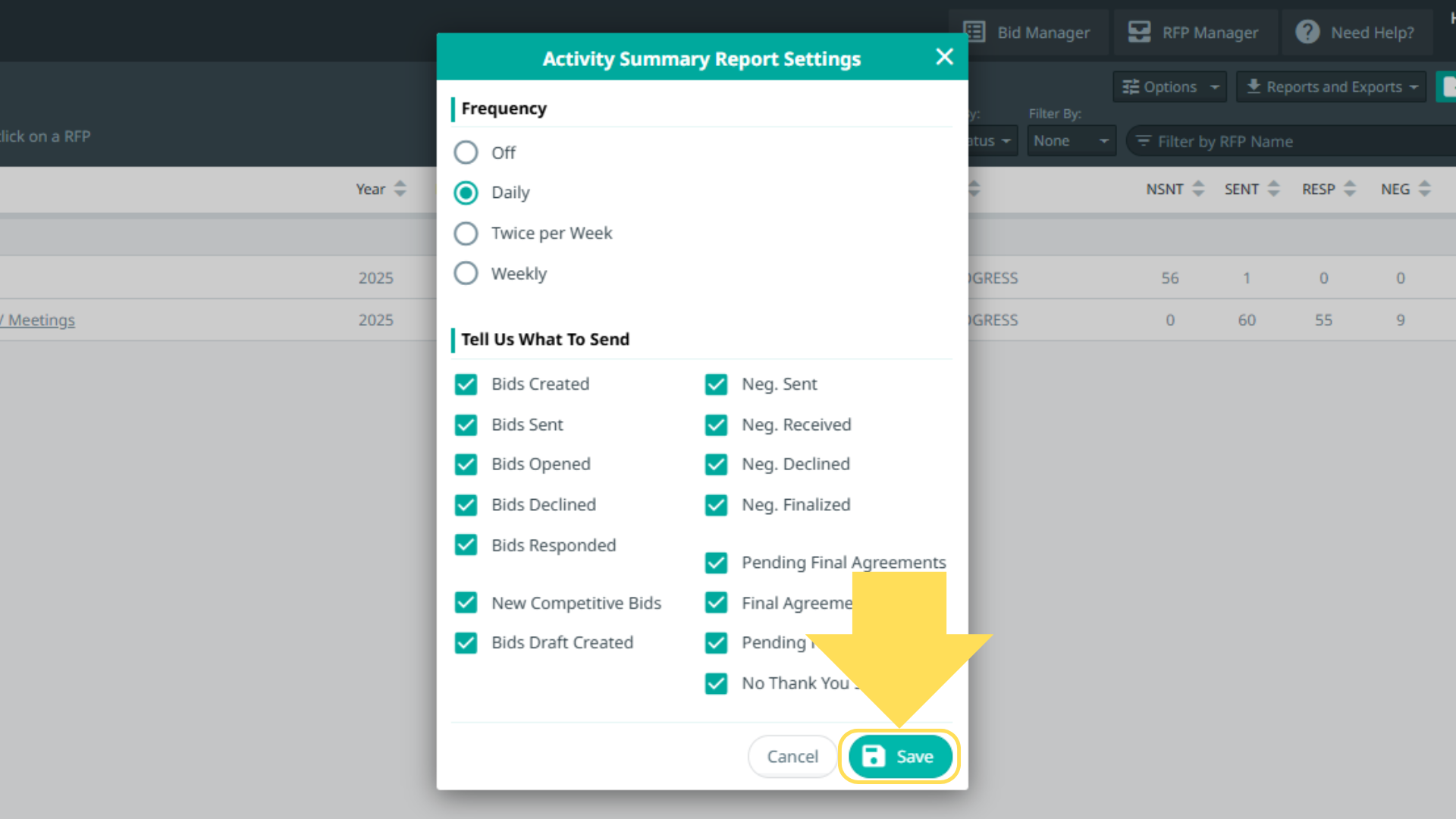The height and width of the screenshot is (819, 1456).
Task: Sort the NEG column
Action: pos(1425,189)
